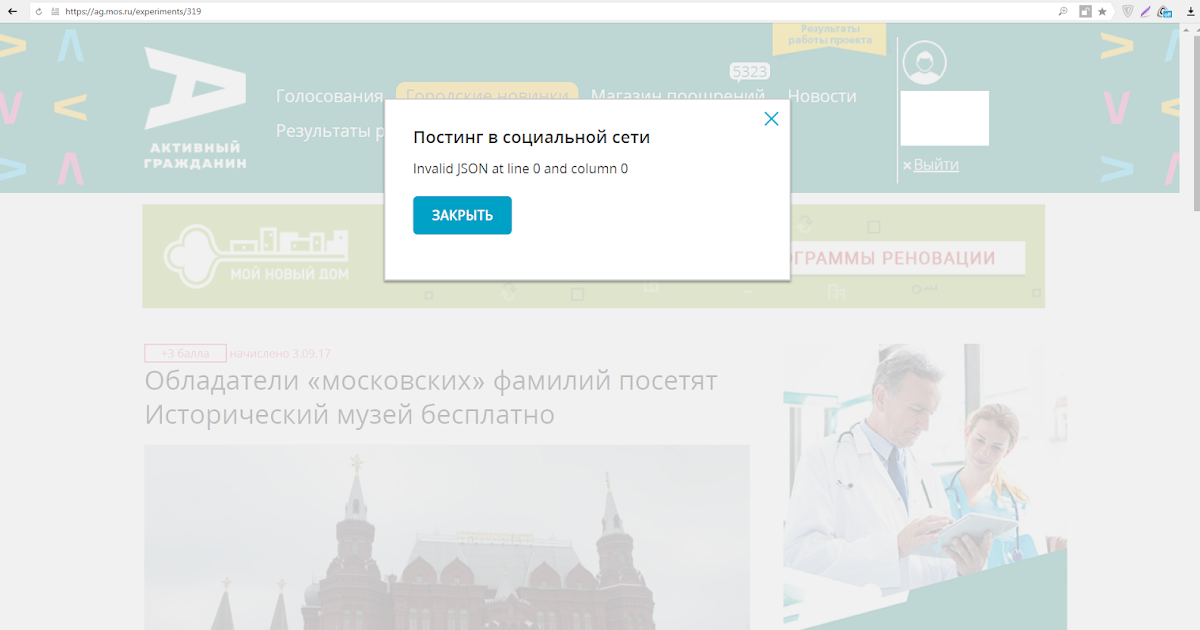
Task: Open the Городские новинки menu item
Action: click(487, 91)
